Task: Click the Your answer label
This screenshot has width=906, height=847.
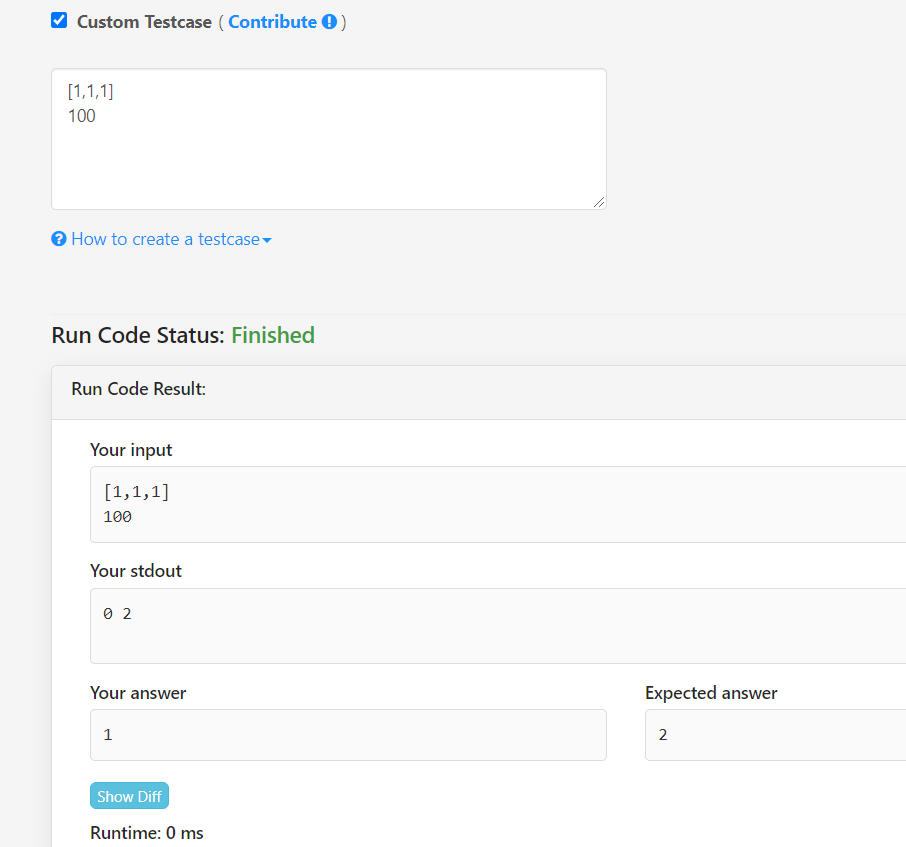Action: click(x=138, y=693)
